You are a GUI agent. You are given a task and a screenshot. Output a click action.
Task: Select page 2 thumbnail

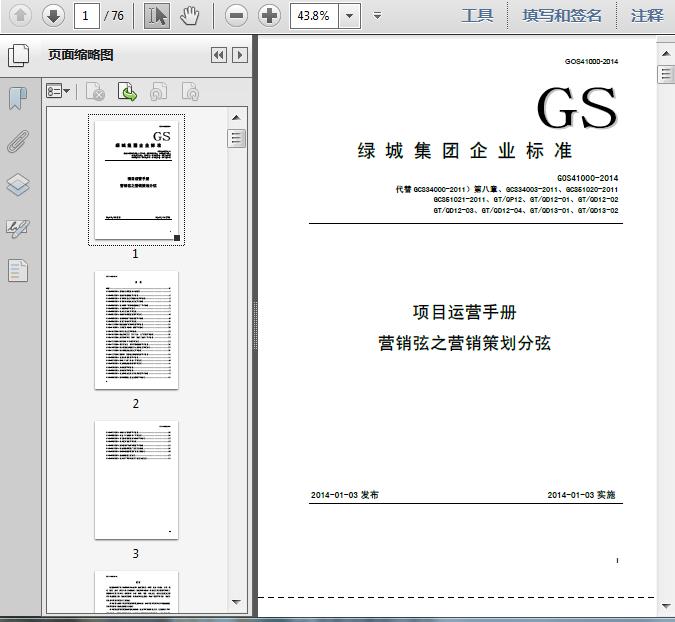(x=136, y=330)
